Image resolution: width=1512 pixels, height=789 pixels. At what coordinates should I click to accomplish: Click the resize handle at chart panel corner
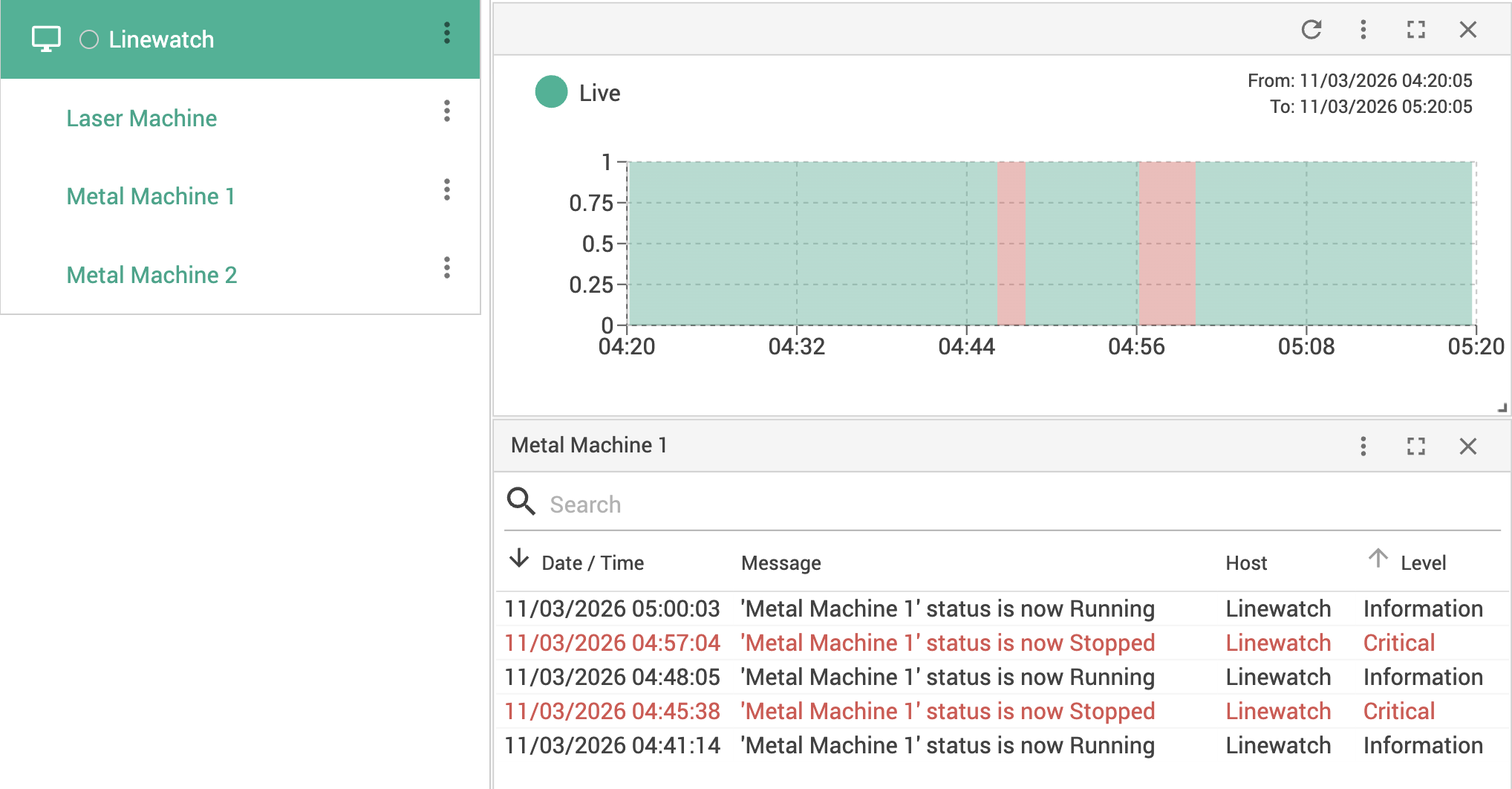click(x=1502, y=407)
